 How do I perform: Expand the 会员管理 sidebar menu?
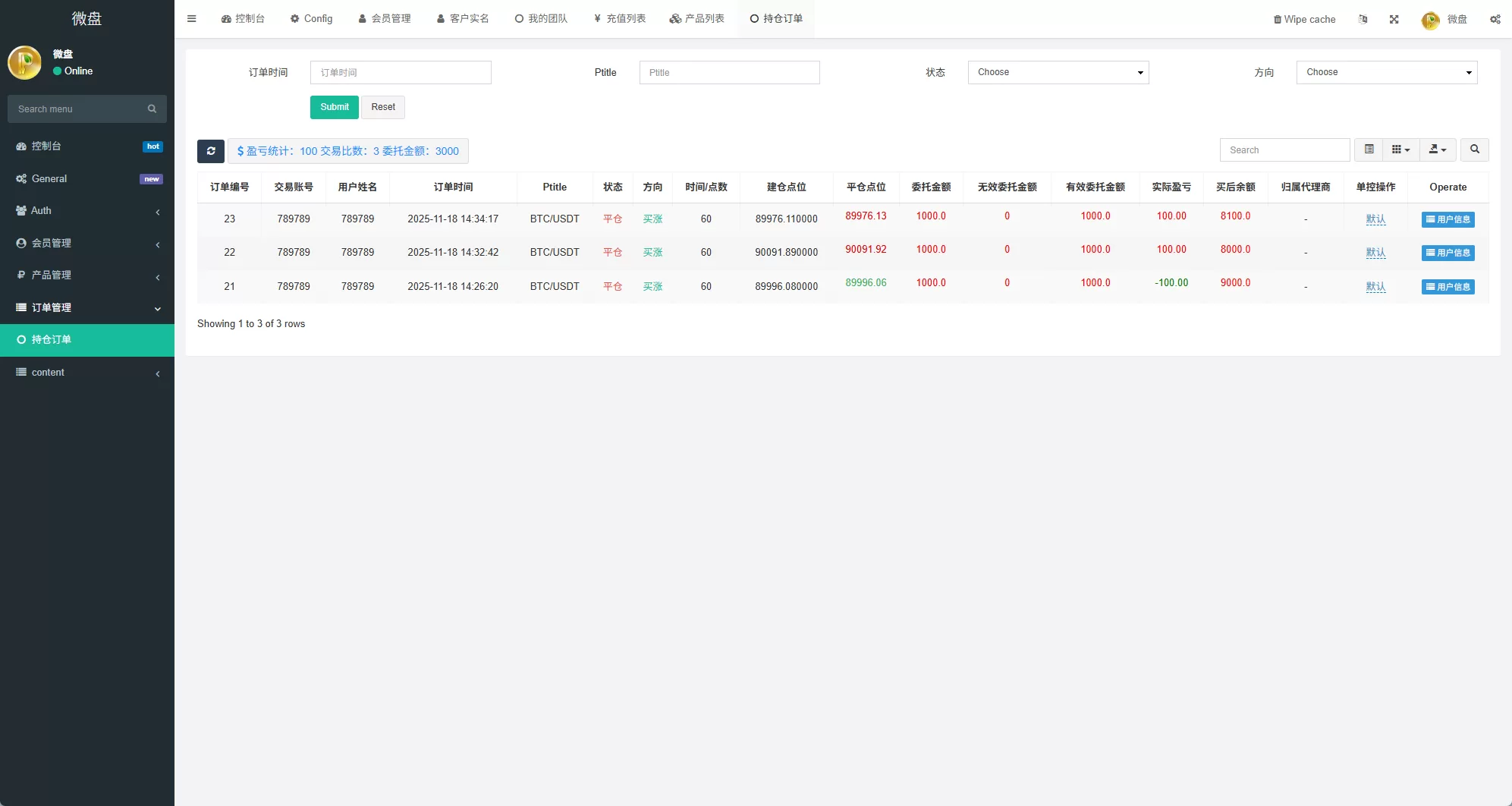pyautogui.click(x=87, y=244)
